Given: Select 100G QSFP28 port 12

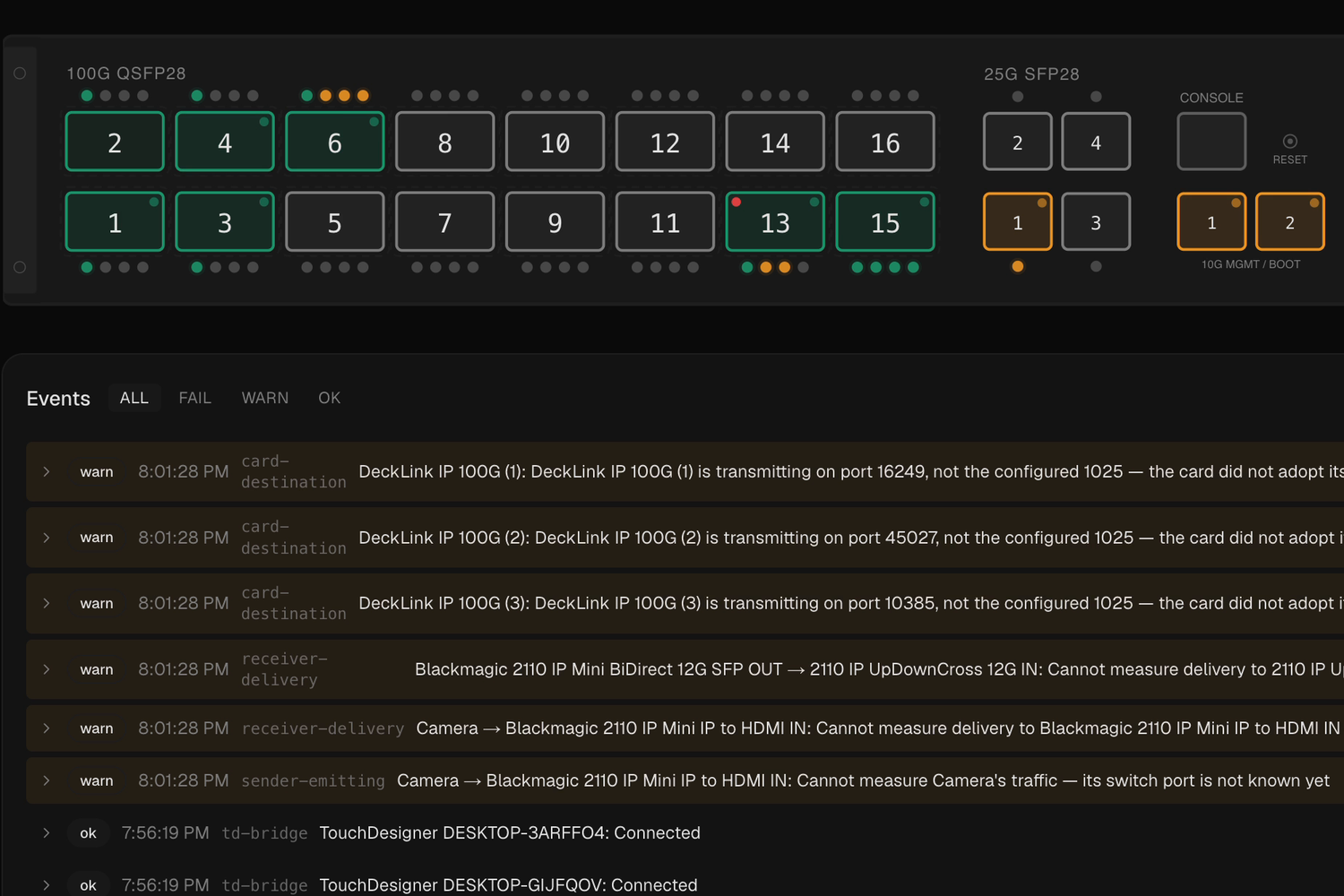Looking at the screenshot, I should click(665, 142).
